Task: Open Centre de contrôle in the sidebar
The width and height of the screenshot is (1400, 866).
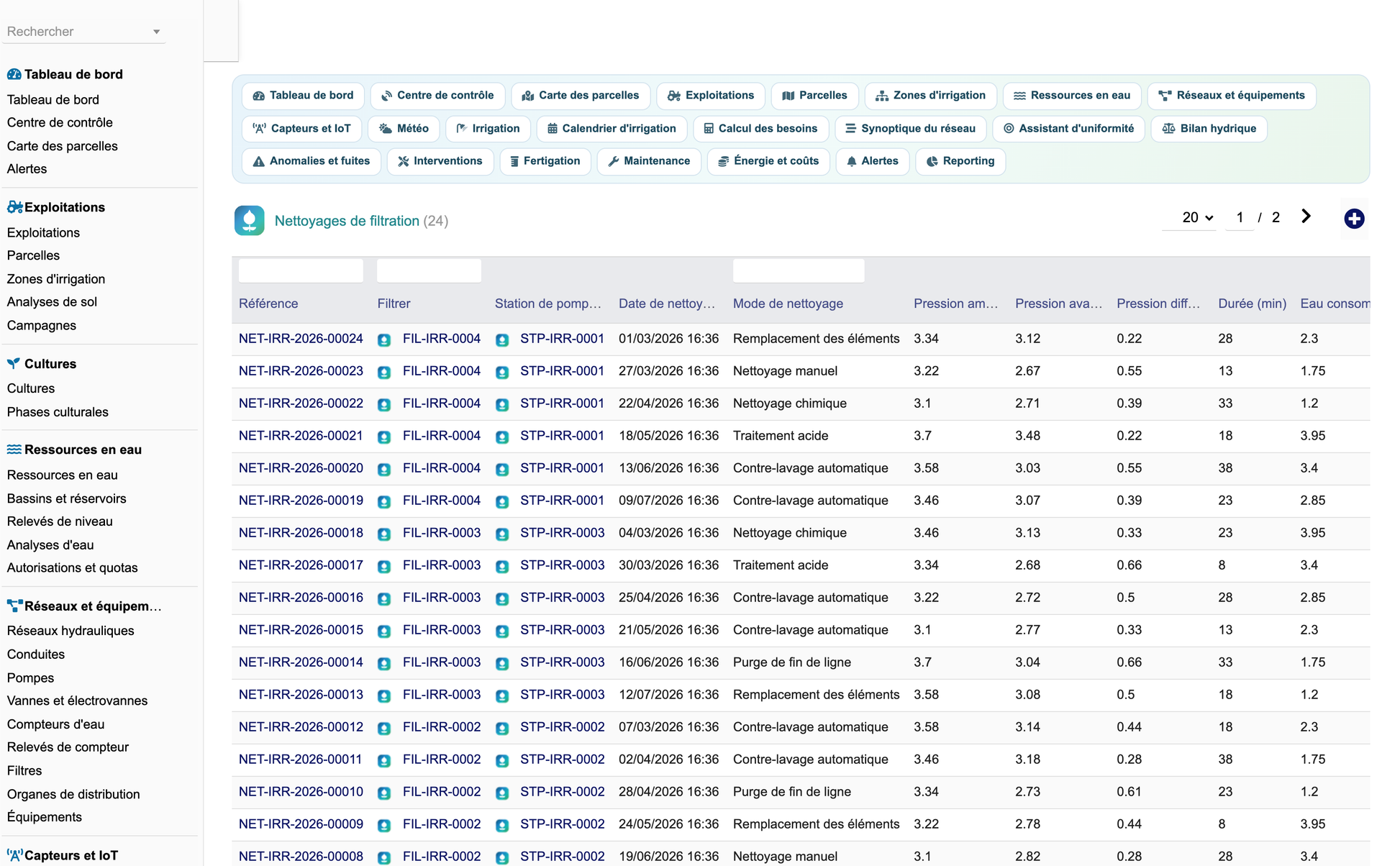Action: pos(60,122)
